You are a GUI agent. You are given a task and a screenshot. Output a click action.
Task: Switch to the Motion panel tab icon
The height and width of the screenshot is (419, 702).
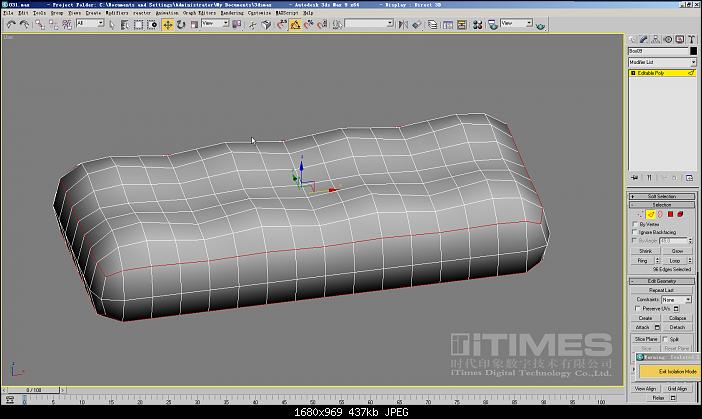coord(668,39)
